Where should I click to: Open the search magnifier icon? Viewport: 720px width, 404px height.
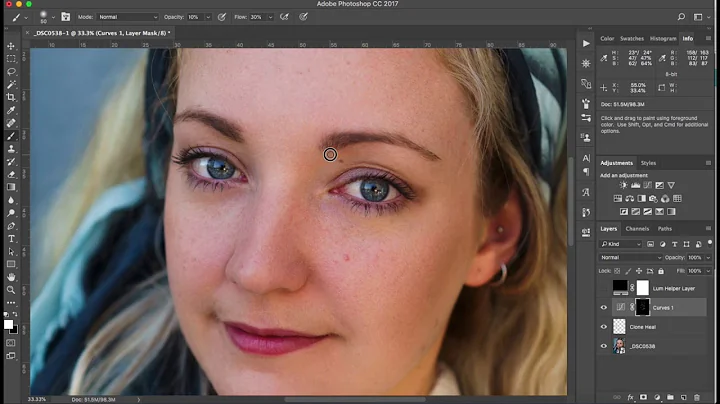pos(681,17)
